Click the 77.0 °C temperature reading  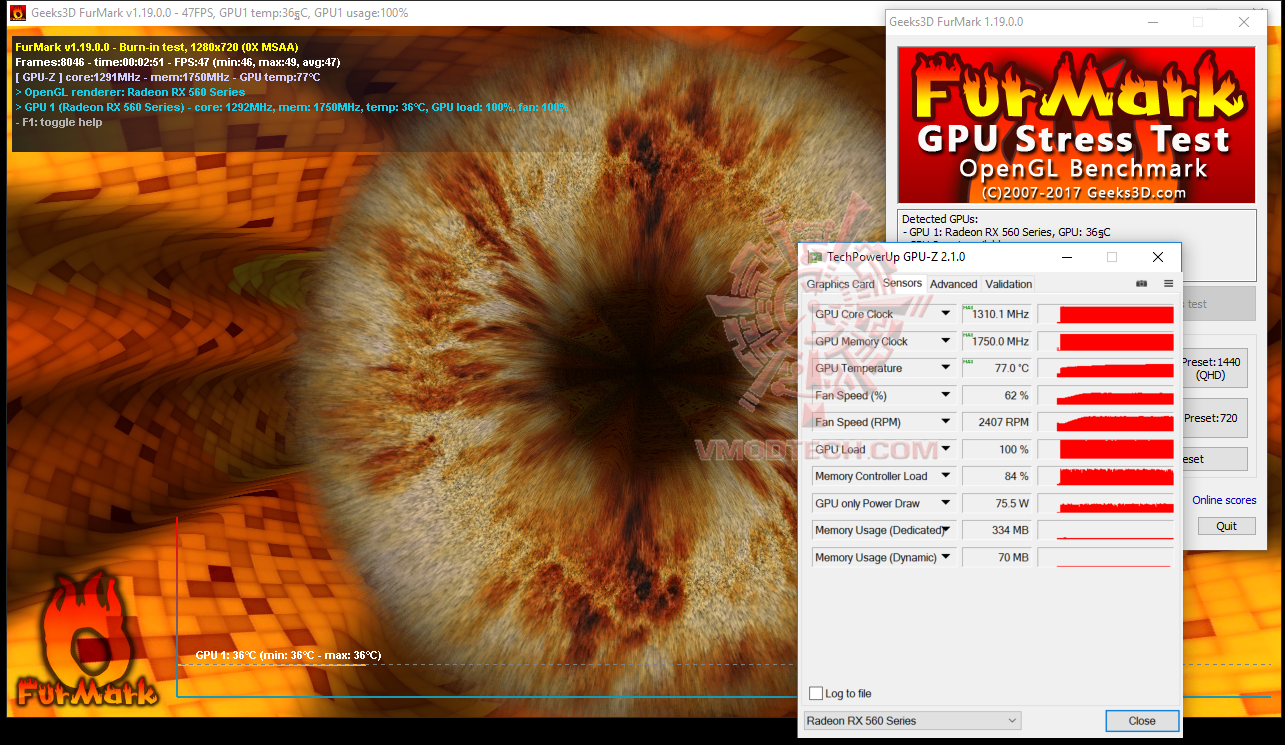996,368
